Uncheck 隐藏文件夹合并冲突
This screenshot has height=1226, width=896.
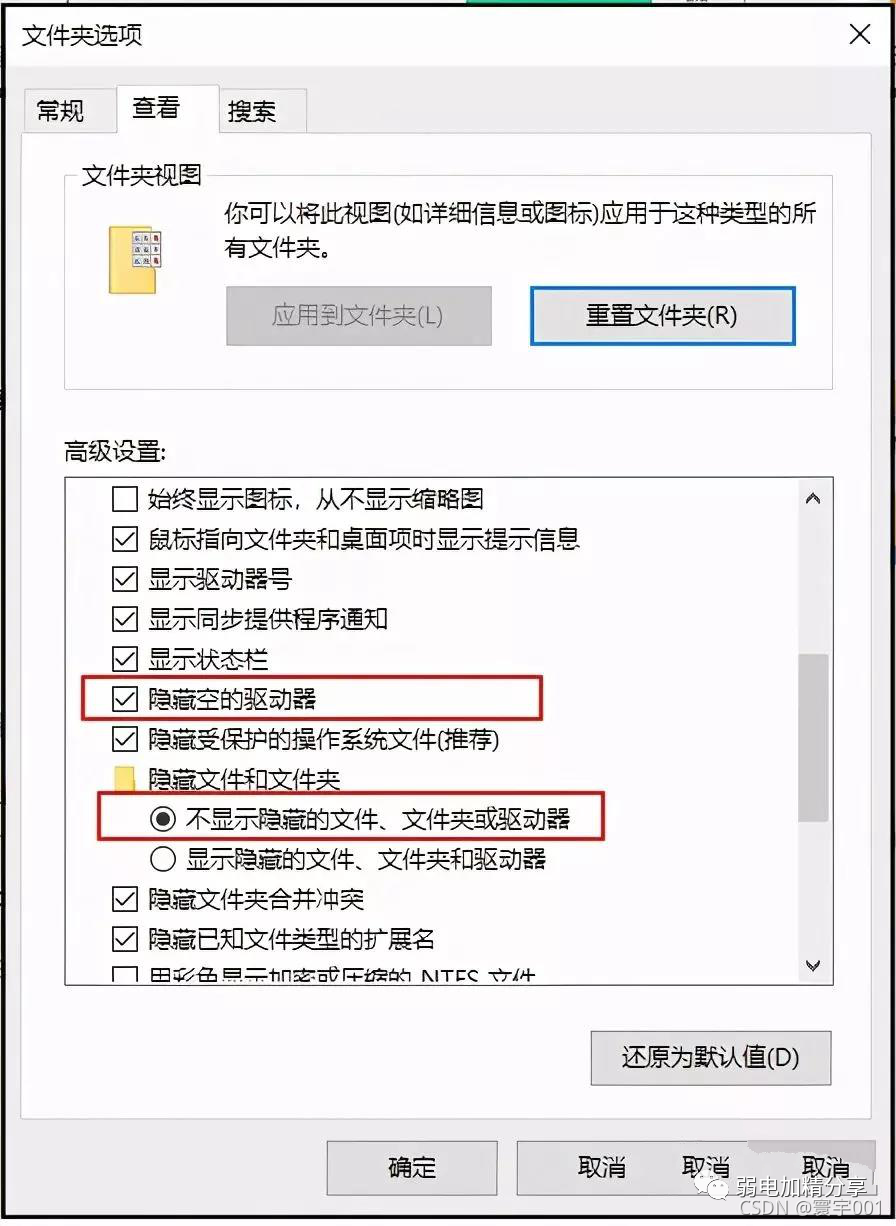click(124, 899)
